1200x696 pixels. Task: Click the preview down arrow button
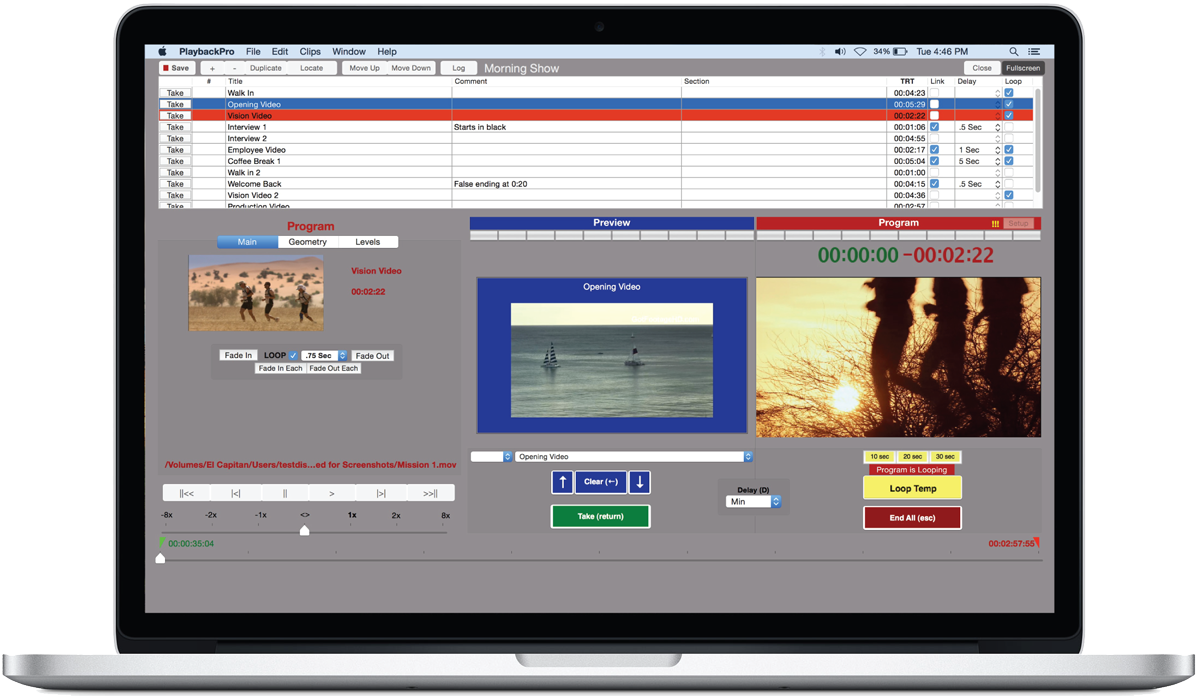(x=640, y=482)
